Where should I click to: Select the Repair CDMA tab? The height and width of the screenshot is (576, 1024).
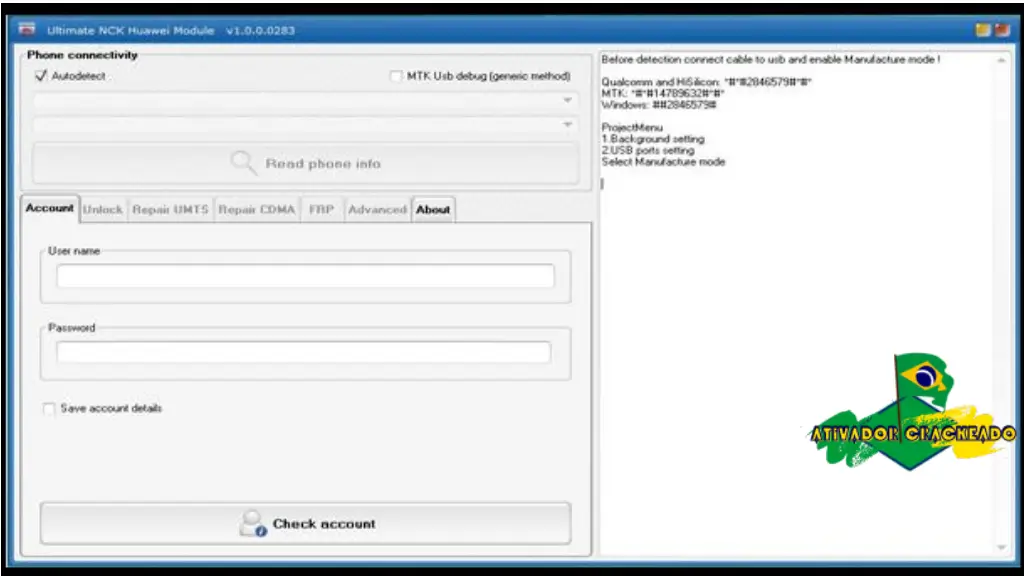[257, 210]
